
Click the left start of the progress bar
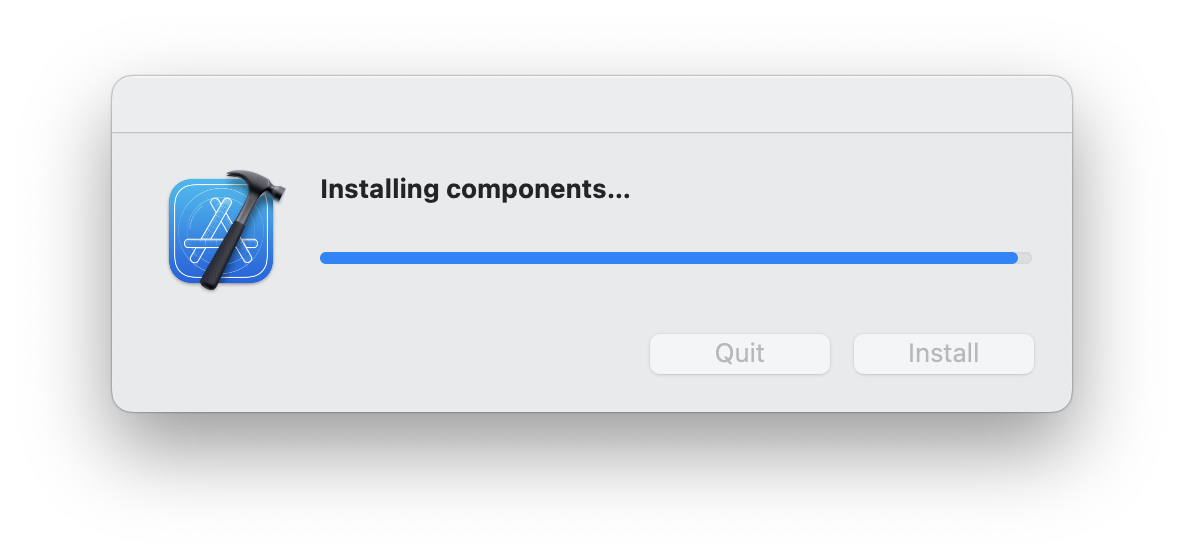pyautogui.click(x=326, y=258)
